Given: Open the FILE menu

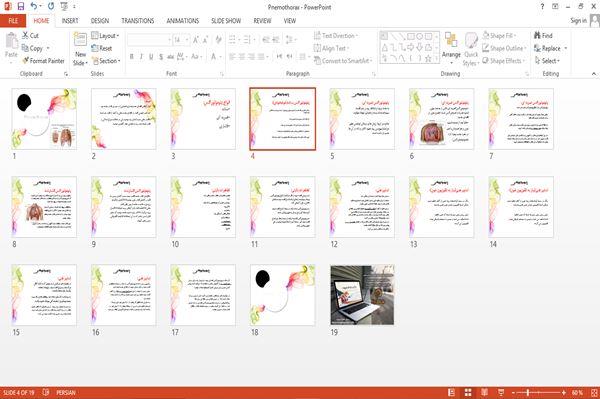Looking at the screenshot, I should point(13,21).
